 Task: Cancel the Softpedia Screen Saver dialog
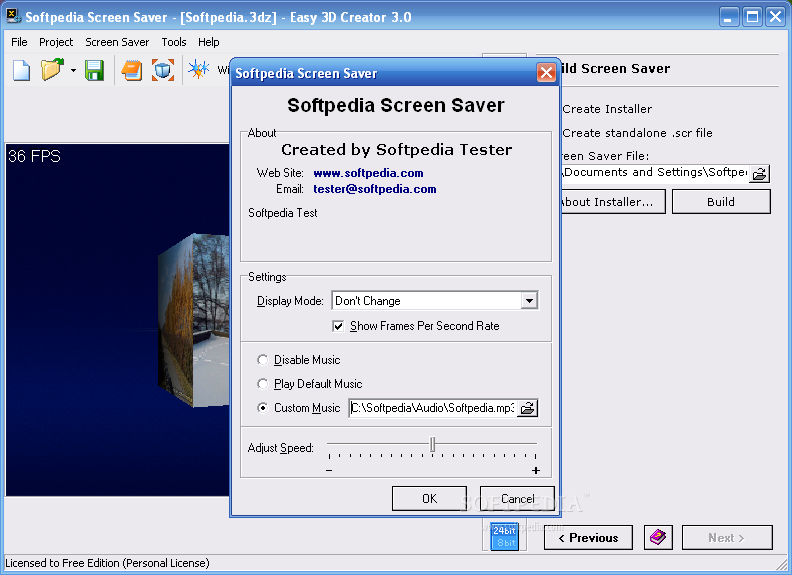click(x=517, y=499)
